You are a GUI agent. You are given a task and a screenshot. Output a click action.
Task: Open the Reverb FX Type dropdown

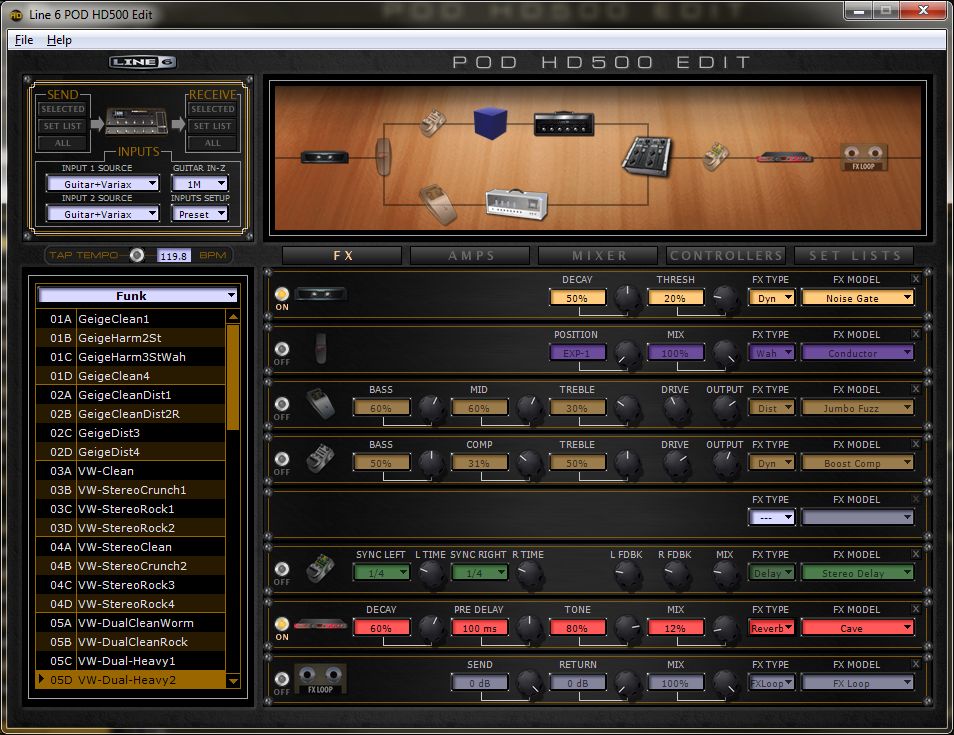click(771, 628)
